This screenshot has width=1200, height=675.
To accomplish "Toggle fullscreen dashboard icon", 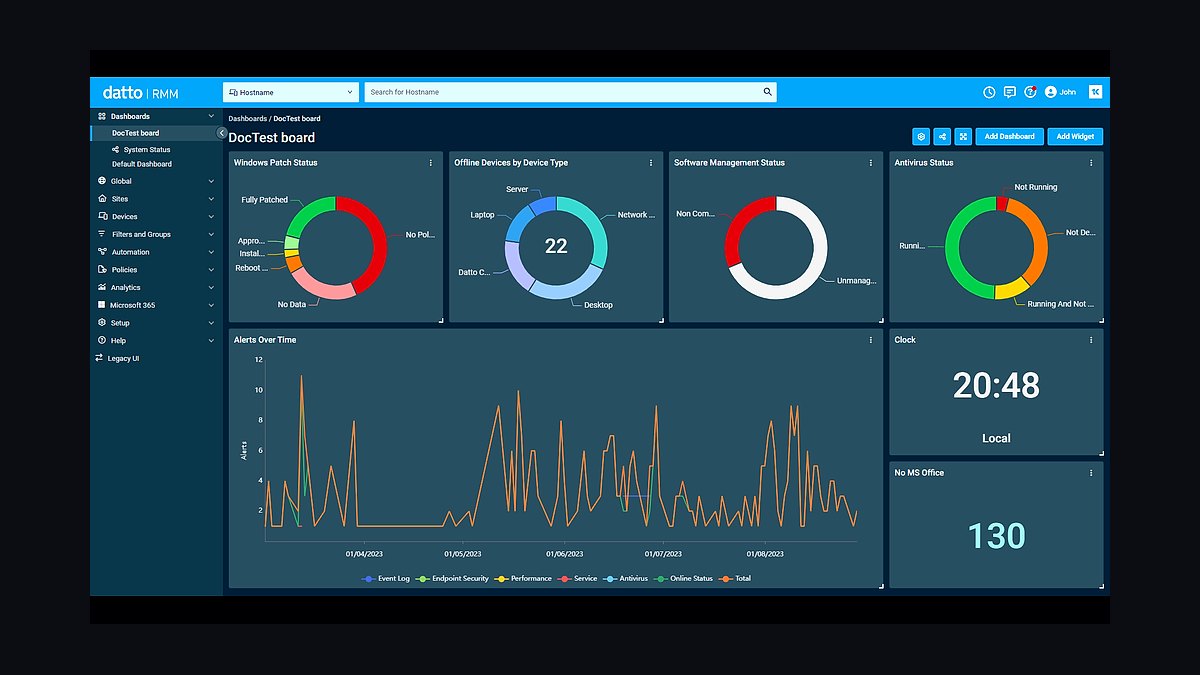I will [x=963, y=137].
